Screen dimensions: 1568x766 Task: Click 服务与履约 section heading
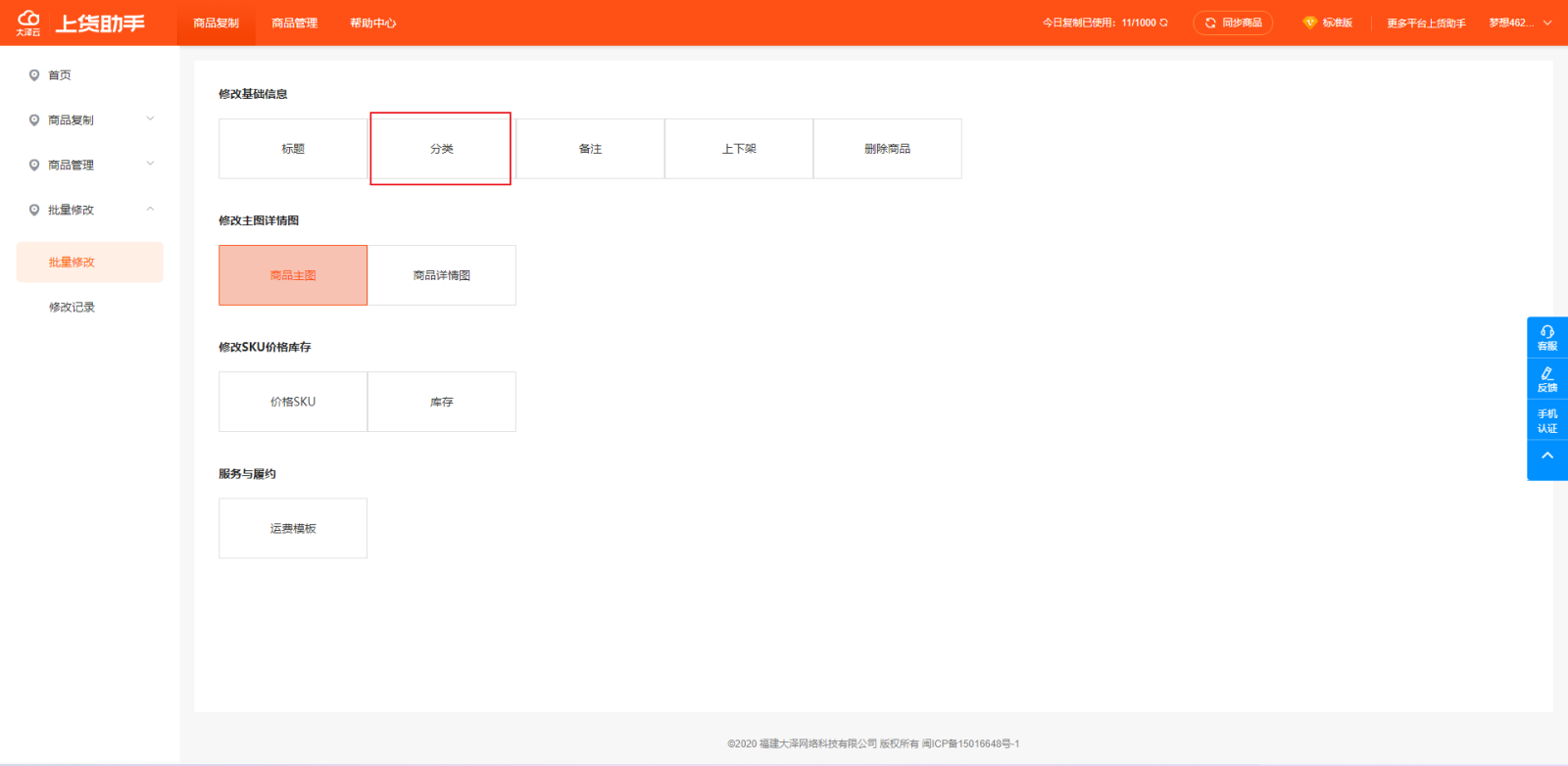pos(247,474)
